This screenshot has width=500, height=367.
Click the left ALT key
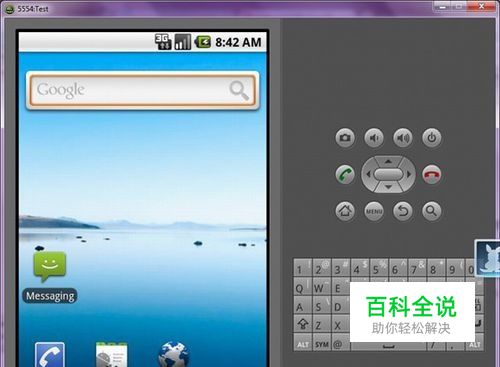click(x=303, y=343)
